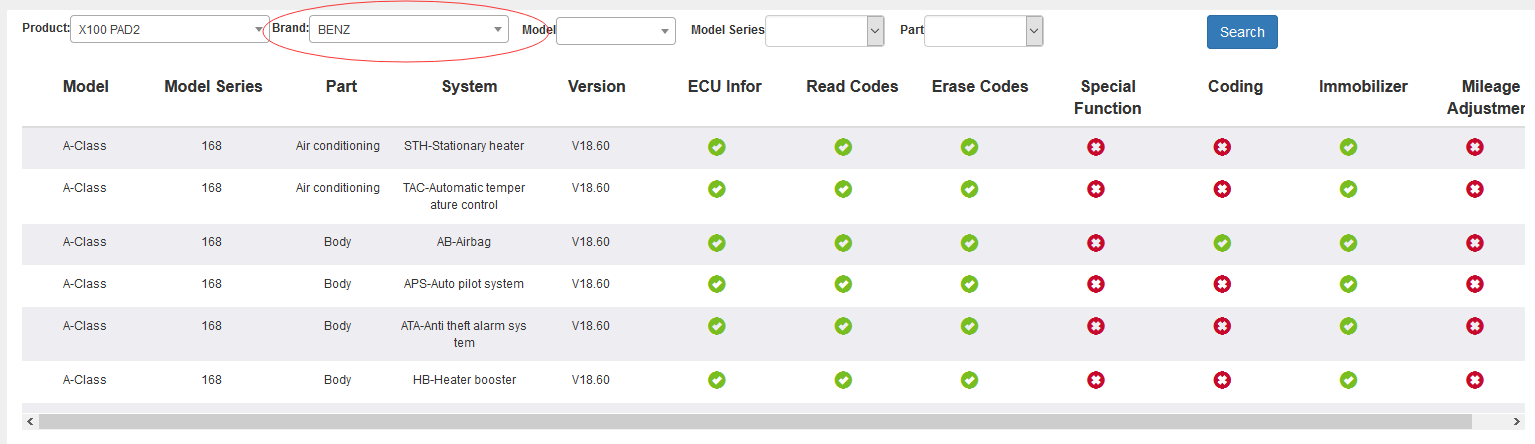Click the System column header
The height and width of the screenshot is (444, 1535).
tap(469, 87)
